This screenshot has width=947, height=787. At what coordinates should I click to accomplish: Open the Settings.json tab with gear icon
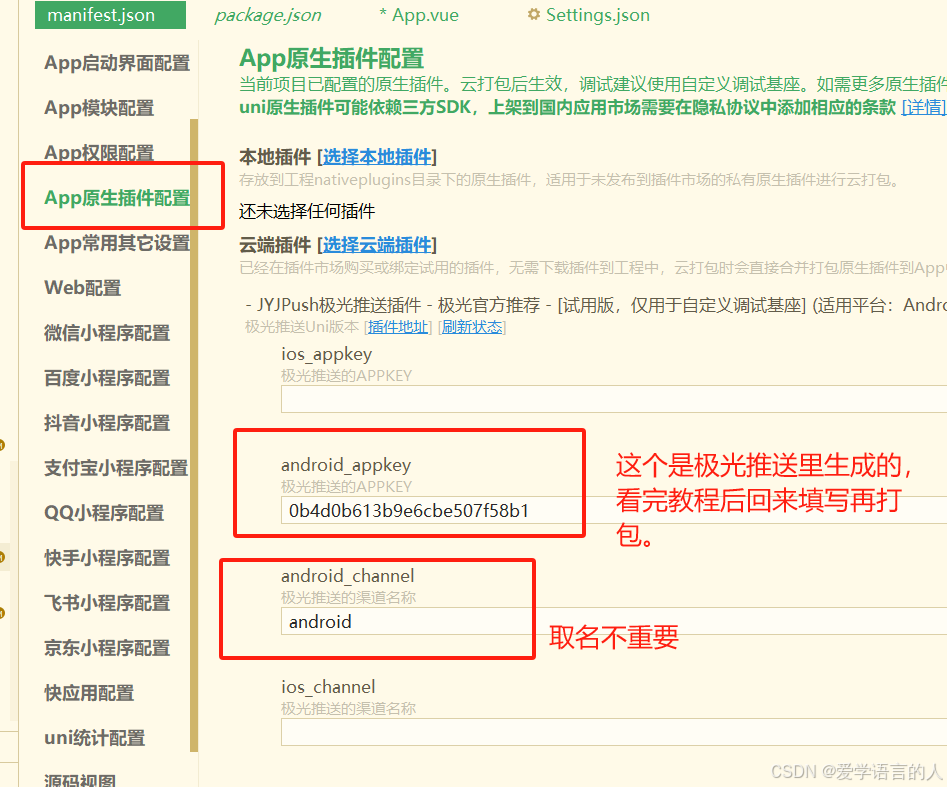588,15
